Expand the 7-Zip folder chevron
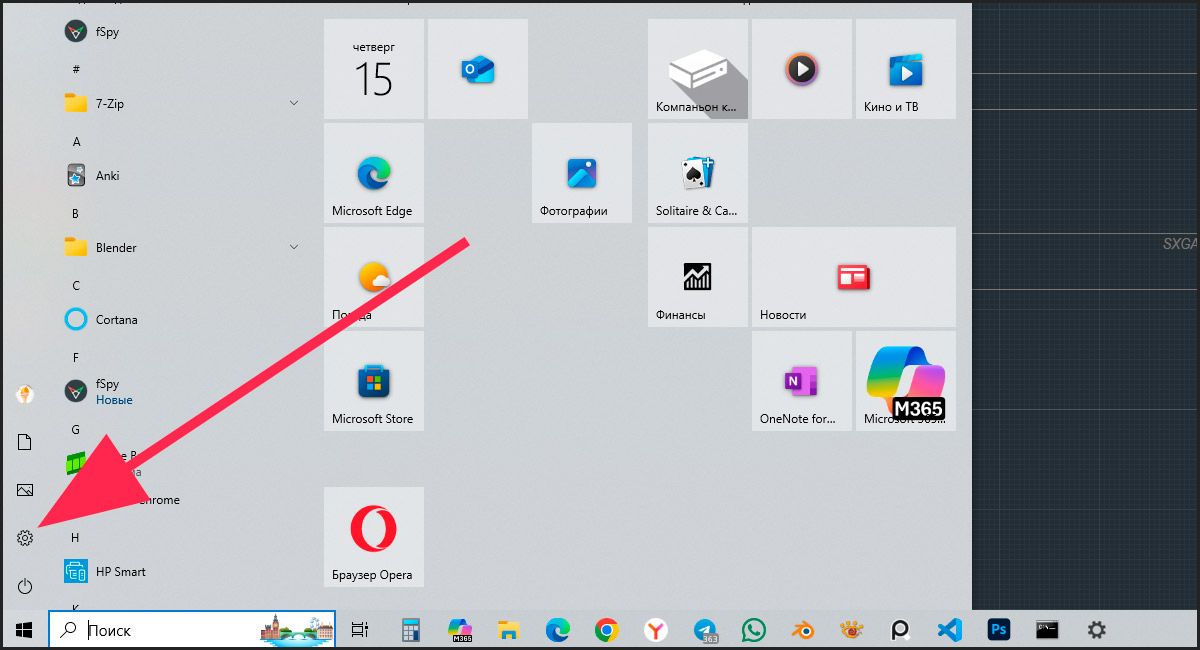Viewport: 1200px width, 650px height. tap(294, 104)
